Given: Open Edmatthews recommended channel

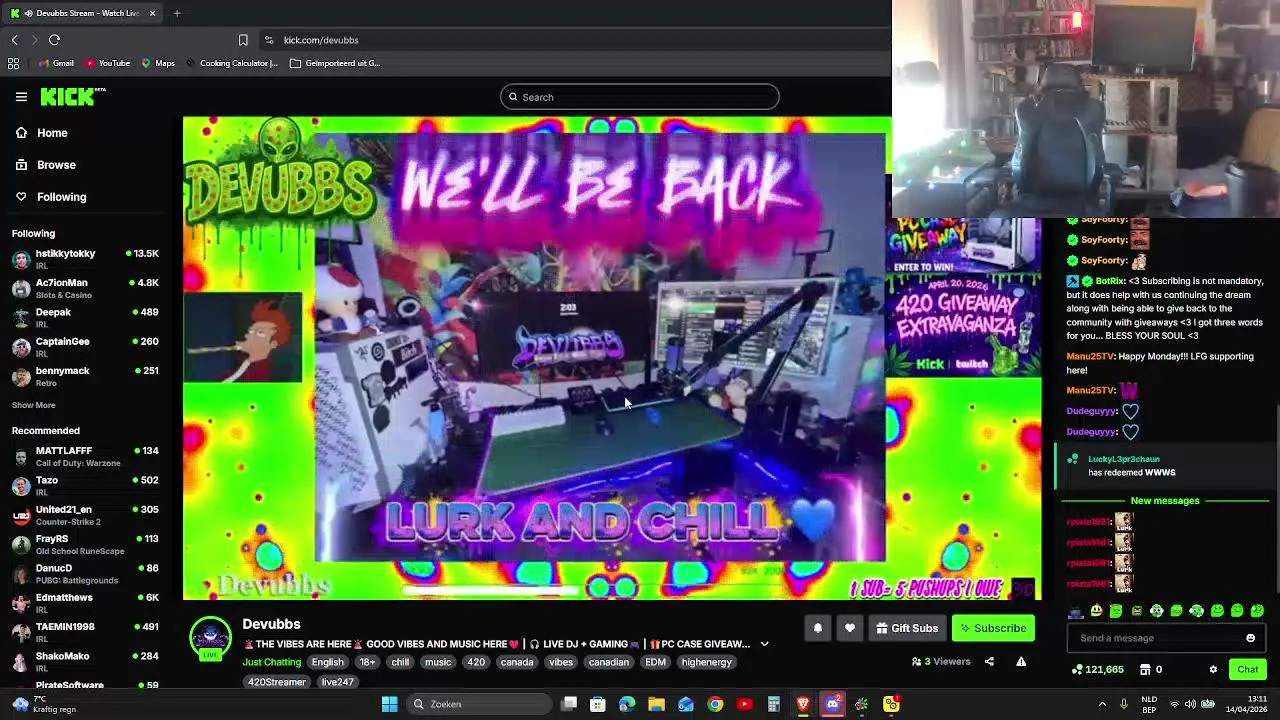Looking at the screenshot, I should (x=87, y=603).
